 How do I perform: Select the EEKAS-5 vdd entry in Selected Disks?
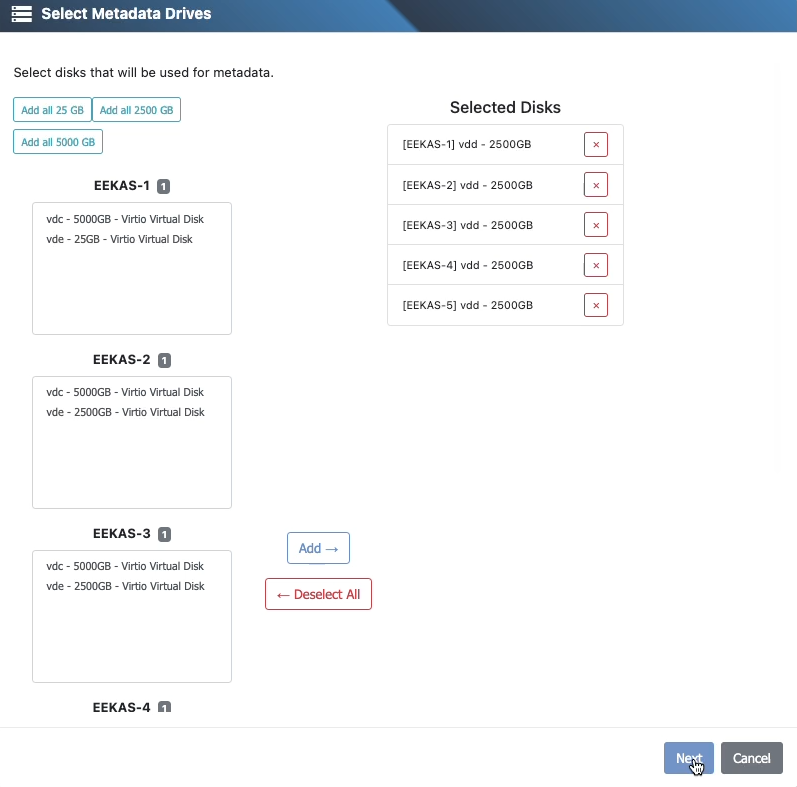coord(467,305)
